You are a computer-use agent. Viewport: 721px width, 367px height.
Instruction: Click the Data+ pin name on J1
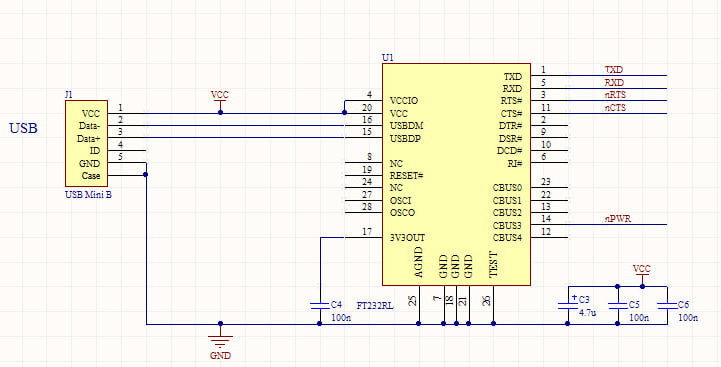point(90,138)
